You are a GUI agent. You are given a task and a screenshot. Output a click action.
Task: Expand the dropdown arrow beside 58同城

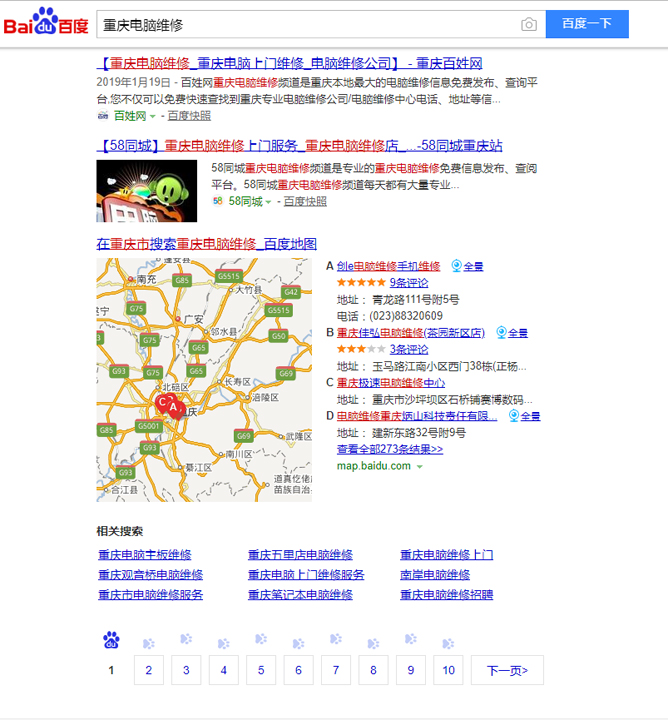(269, 202)
